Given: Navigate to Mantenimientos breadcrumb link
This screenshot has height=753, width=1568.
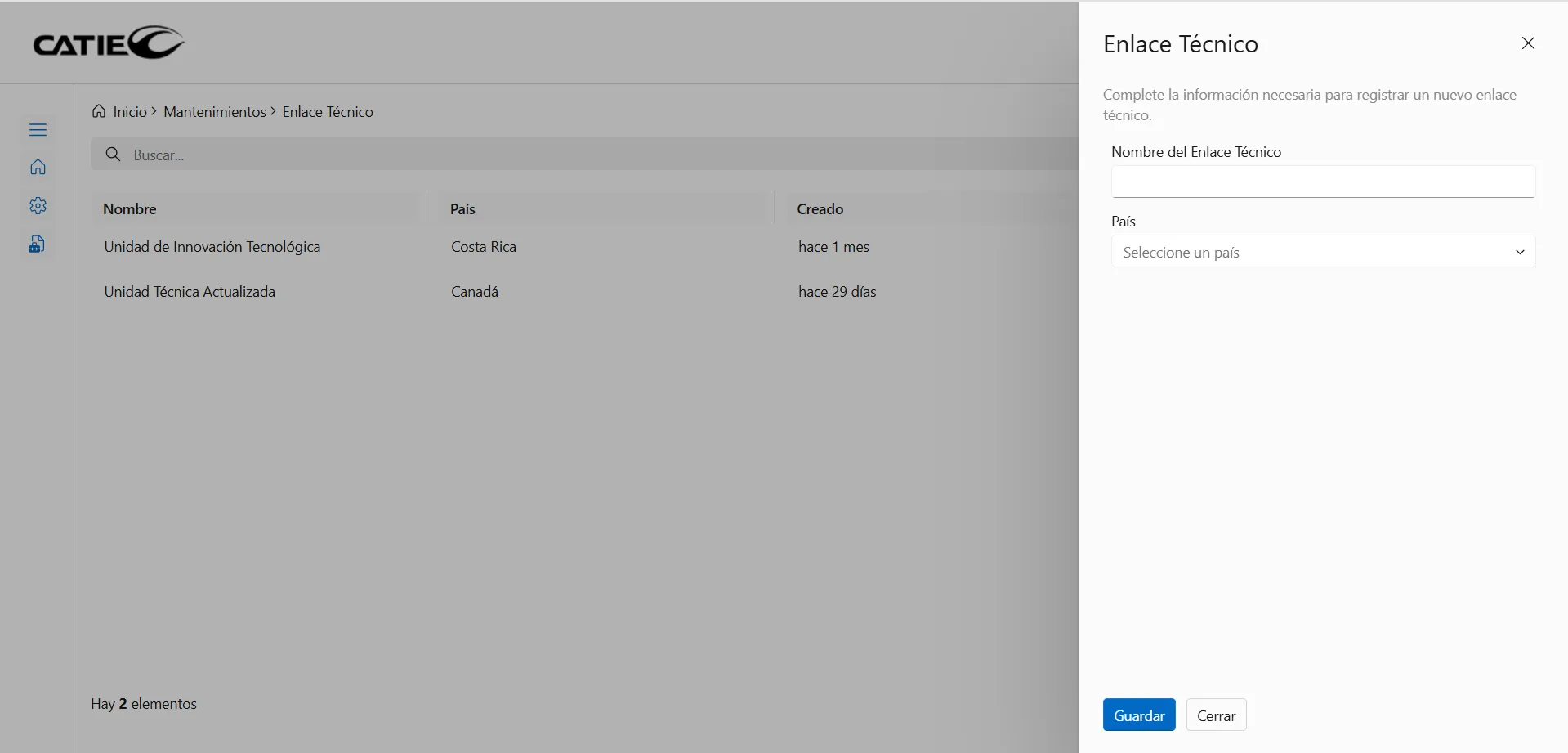Looking at the screenshot, I should (x=214, y=112).
